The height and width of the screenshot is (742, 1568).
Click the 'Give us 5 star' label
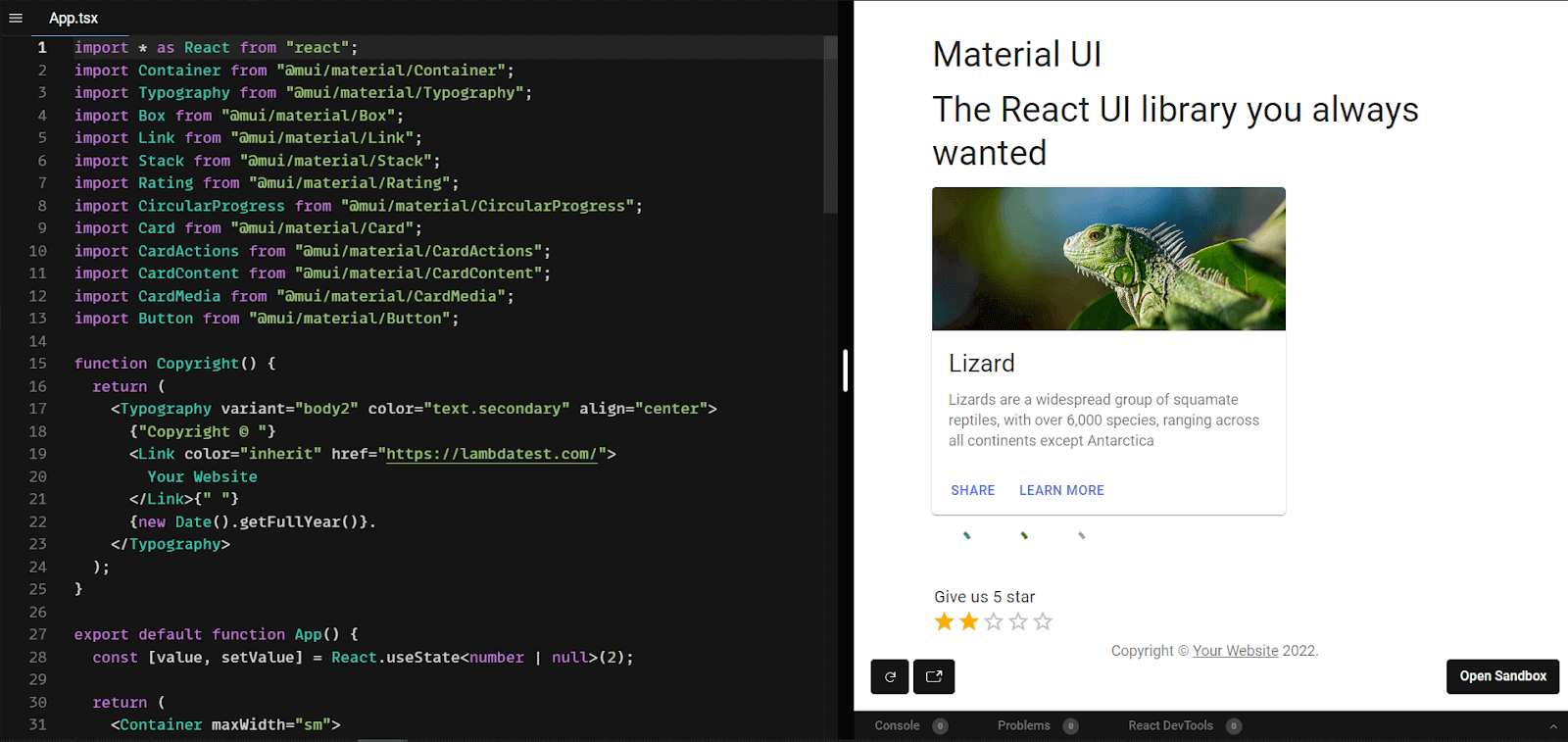[x=984, y=597]
